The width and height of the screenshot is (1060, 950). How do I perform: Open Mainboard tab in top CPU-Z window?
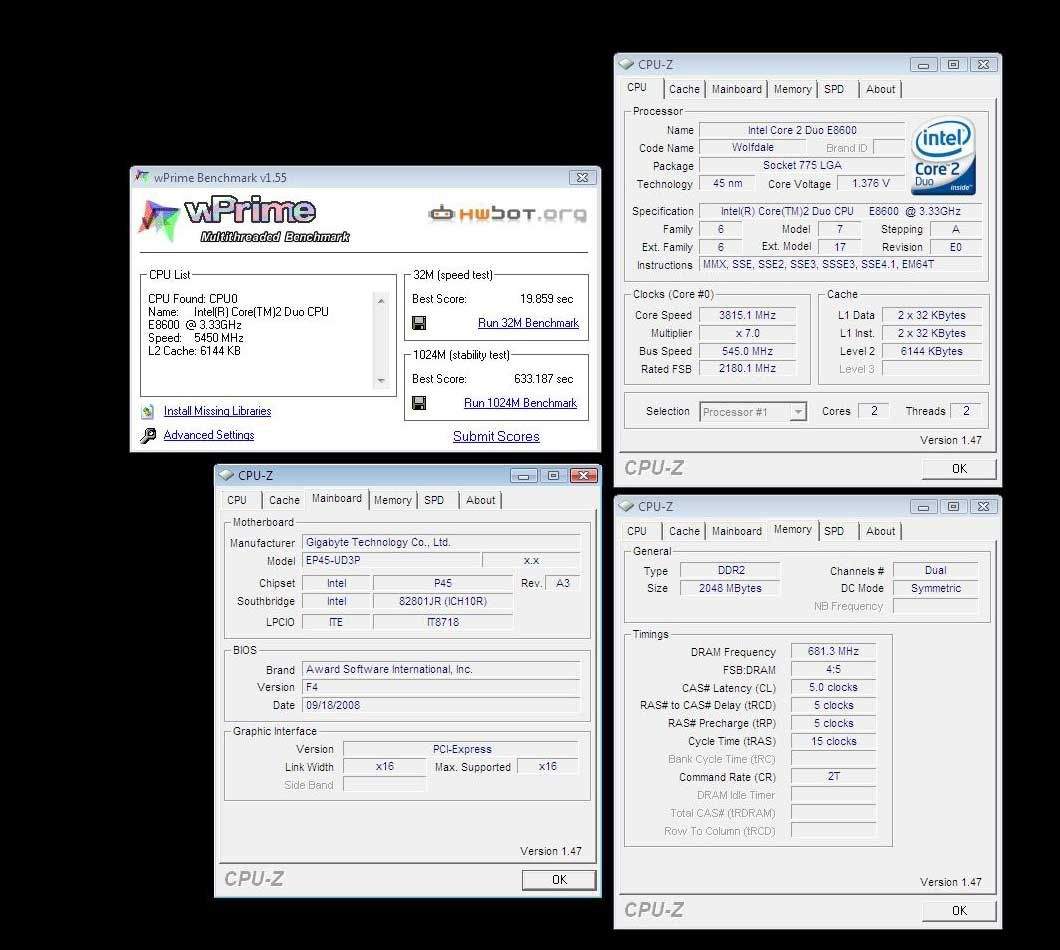[736, 89]
